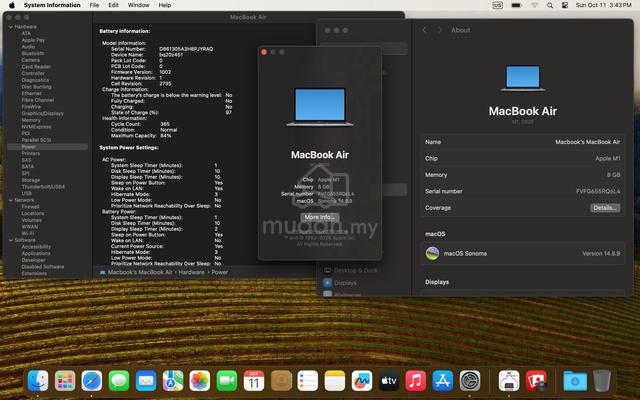Click the Name row in About pane
The width and height of the screenshot is (640, 400).
coord(522,142)
